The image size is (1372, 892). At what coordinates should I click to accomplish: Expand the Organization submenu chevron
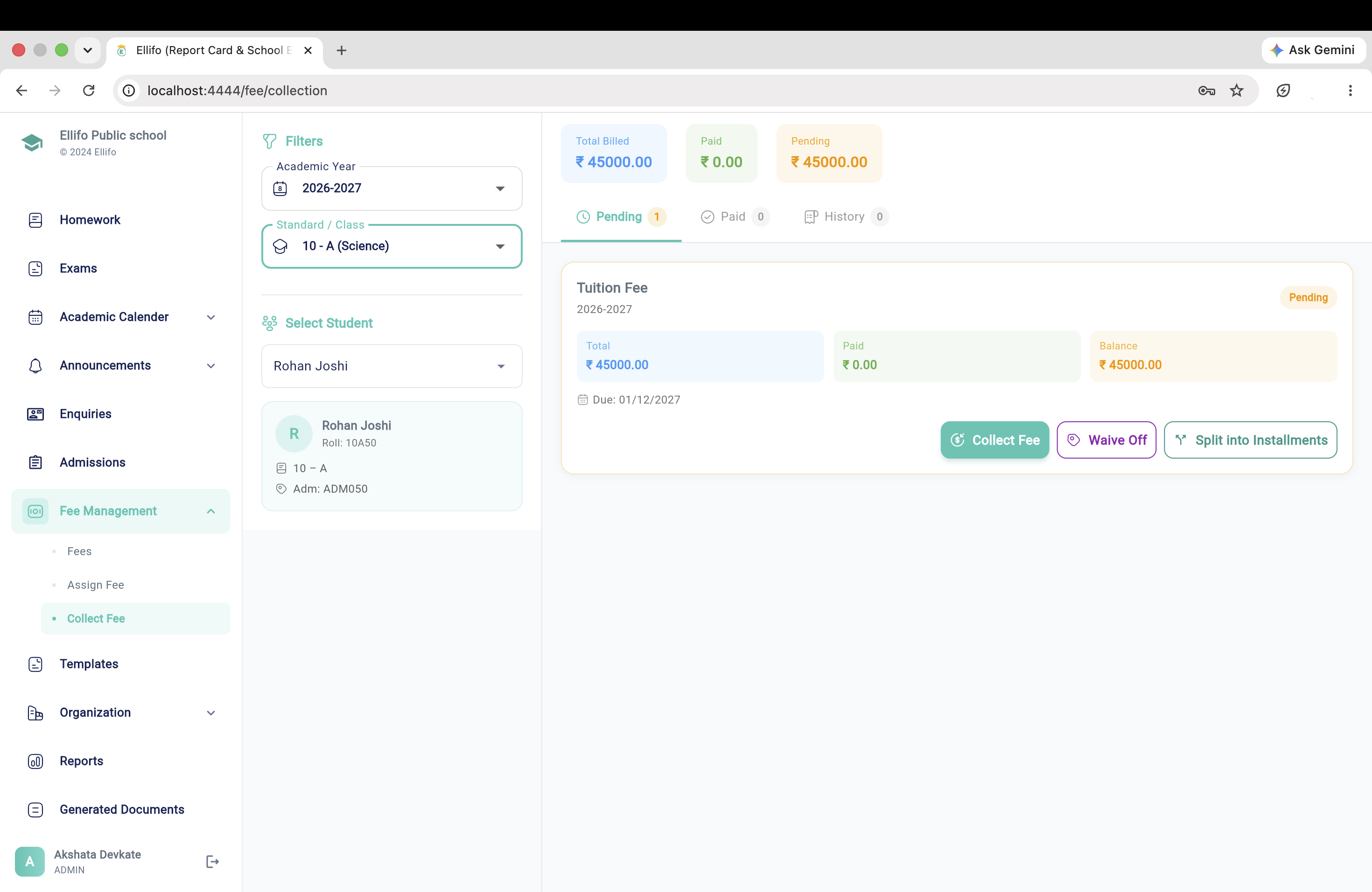pyautogui.click(x=211, y=712)
